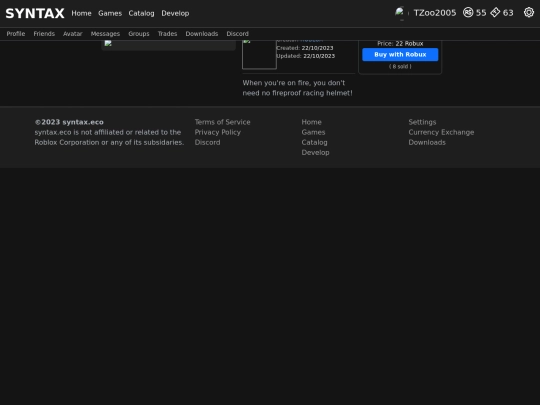This screenshot has height=405, width=540.
Task: Click the Games link in the footer
Action: point(313,132)
